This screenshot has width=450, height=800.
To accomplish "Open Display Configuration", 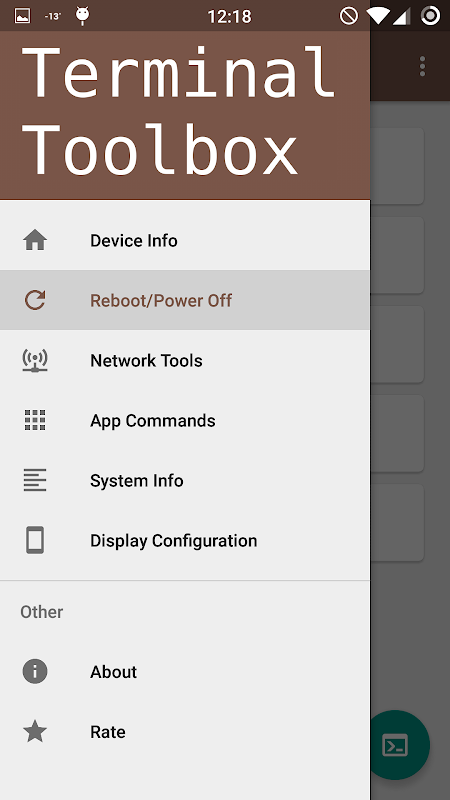I will click(x=185, y=540).
